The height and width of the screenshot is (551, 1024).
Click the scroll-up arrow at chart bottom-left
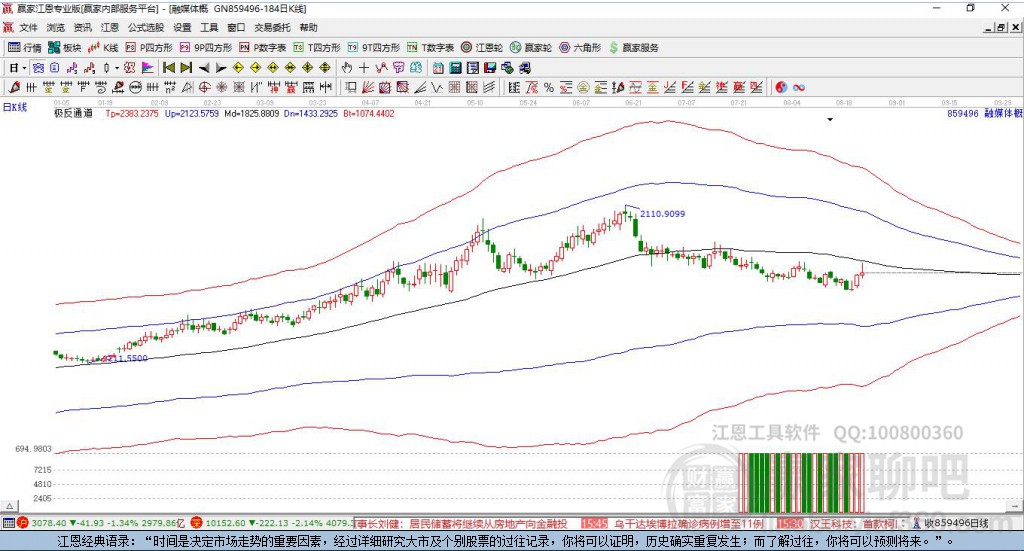point(9,506)
